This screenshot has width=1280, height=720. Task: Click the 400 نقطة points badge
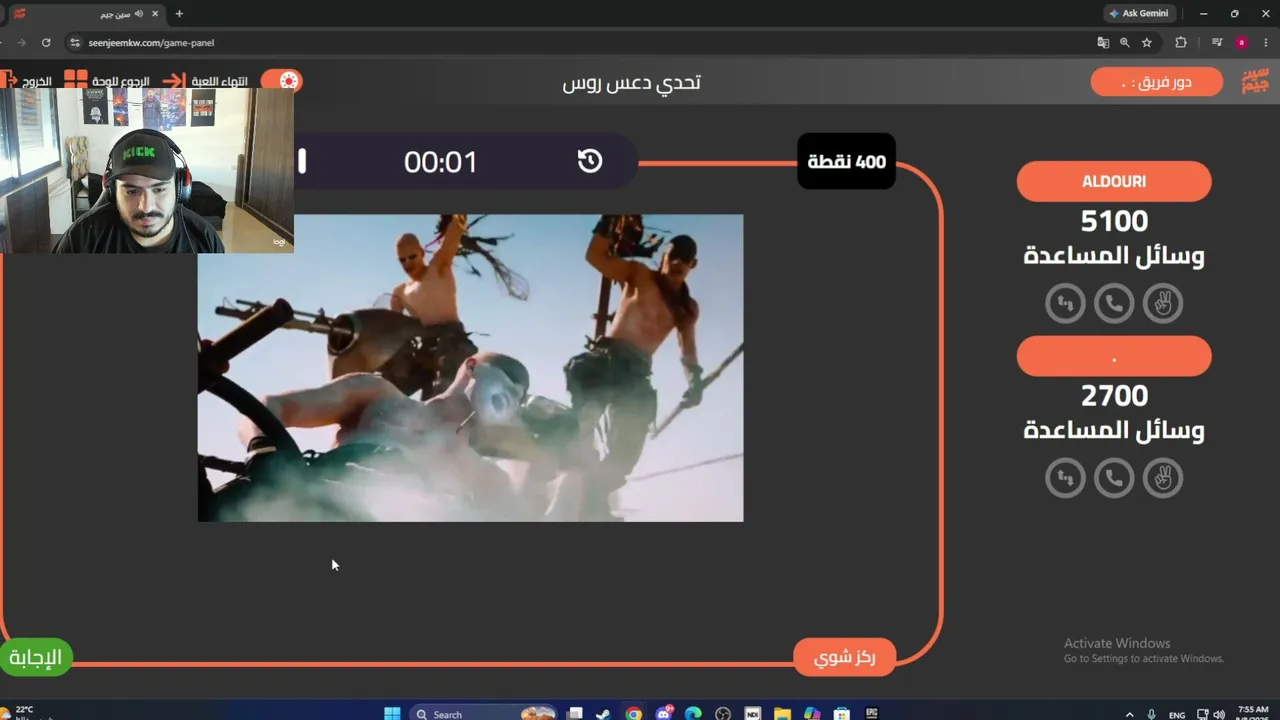(x=846, y=161)
